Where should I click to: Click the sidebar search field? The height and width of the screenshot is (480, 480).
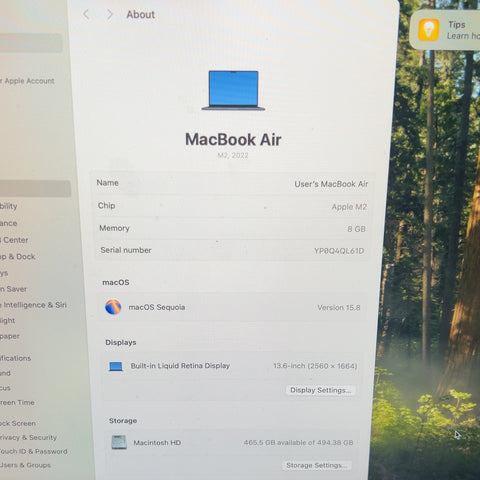[31, 43]
